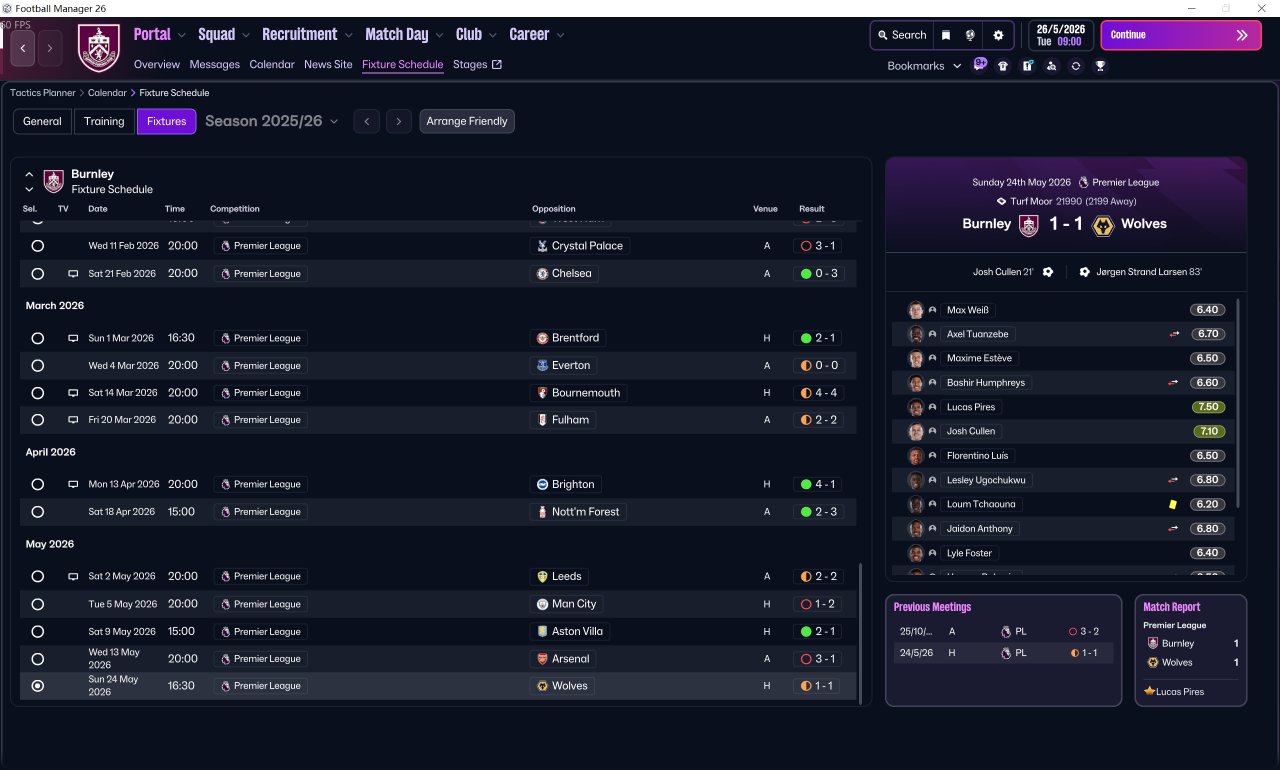The image size is (1280, 770).
Task: Open the Season 2025/26 dropdown
Action: click(x=272, y=121)
